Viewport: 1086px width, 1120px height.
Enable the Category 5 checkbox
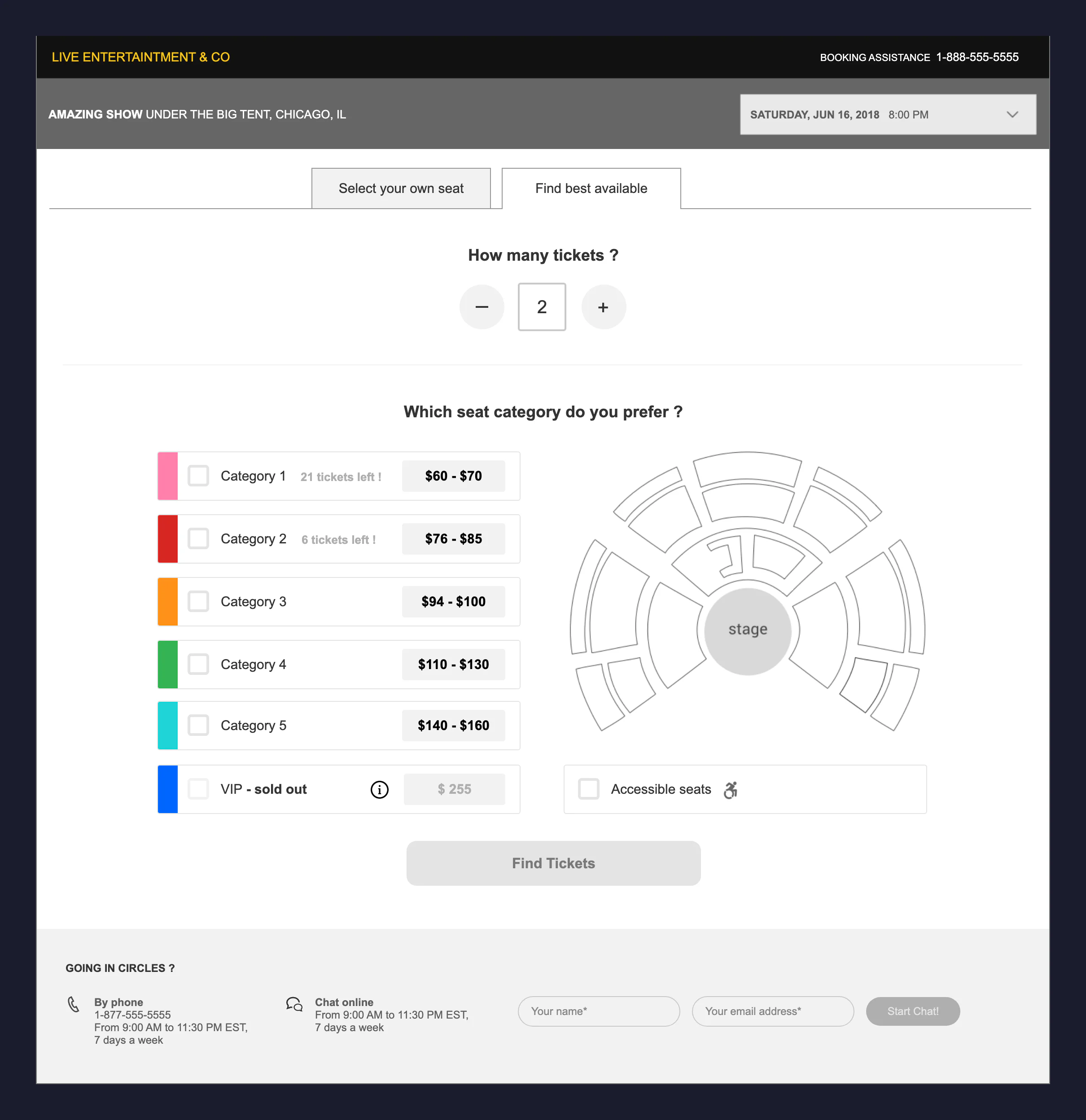[198, 725]
